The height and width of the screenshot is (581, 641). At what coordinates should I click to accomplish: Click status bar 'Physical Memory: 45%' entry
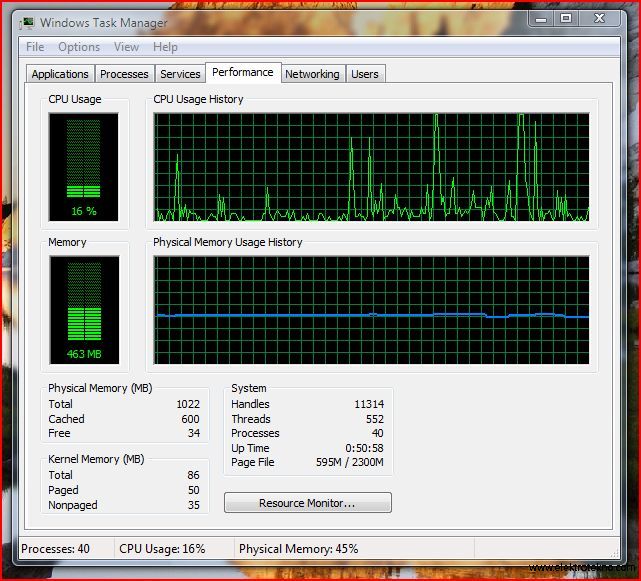298,549
